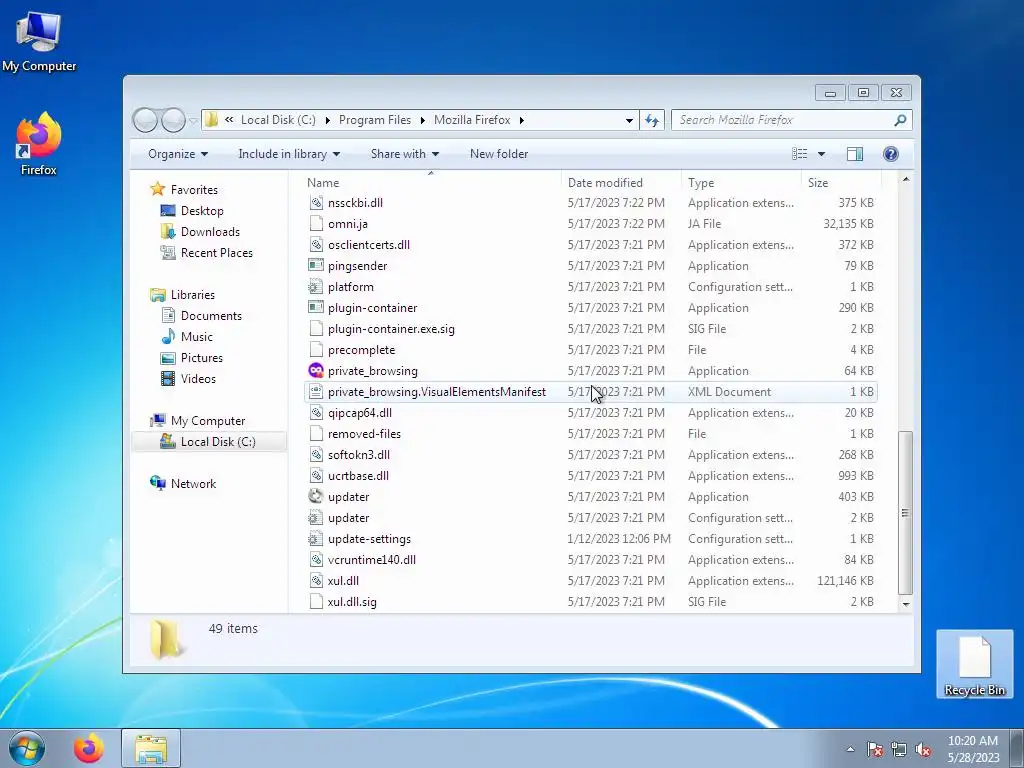The image size is (1024, 768).
Task: Open the Action Center flag tray icon
Action: pos(874,750)
